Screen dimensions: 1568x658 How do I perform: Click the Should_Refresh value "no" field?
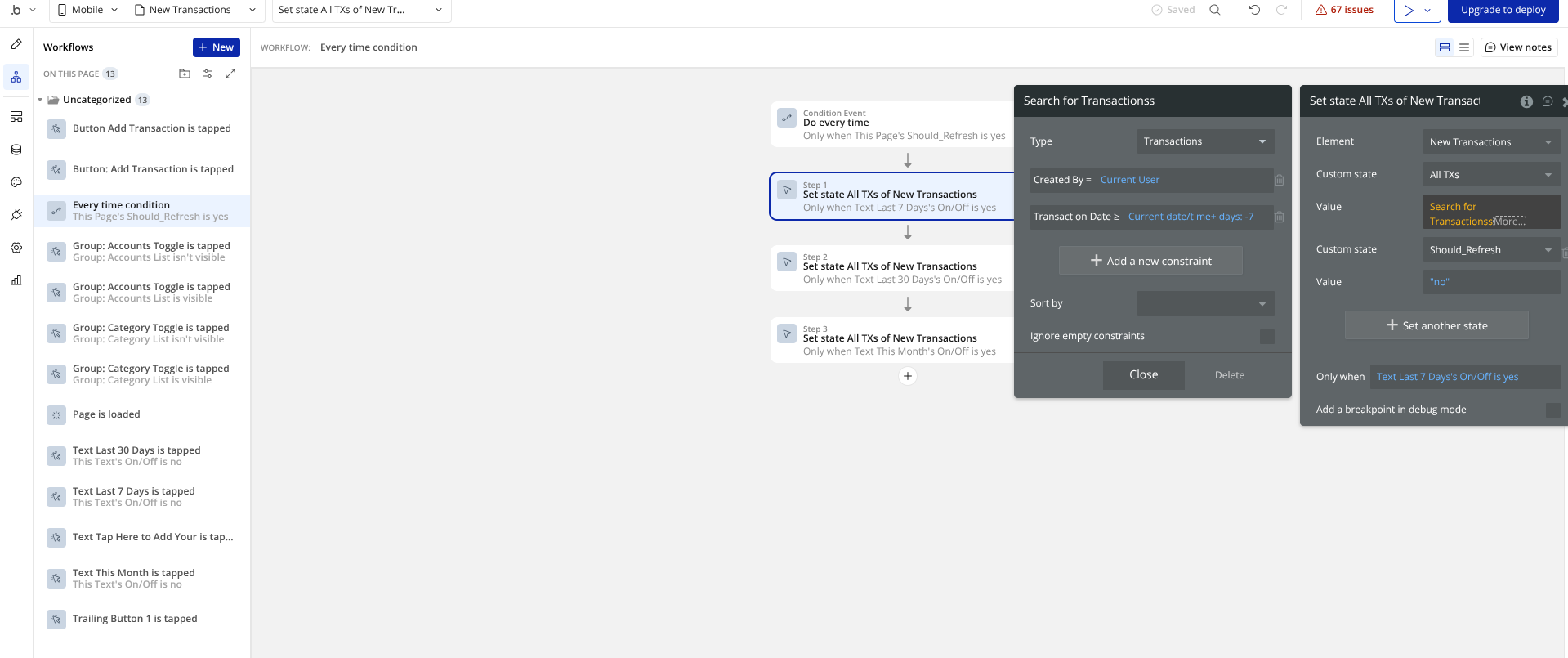[x=1491, y=282]
